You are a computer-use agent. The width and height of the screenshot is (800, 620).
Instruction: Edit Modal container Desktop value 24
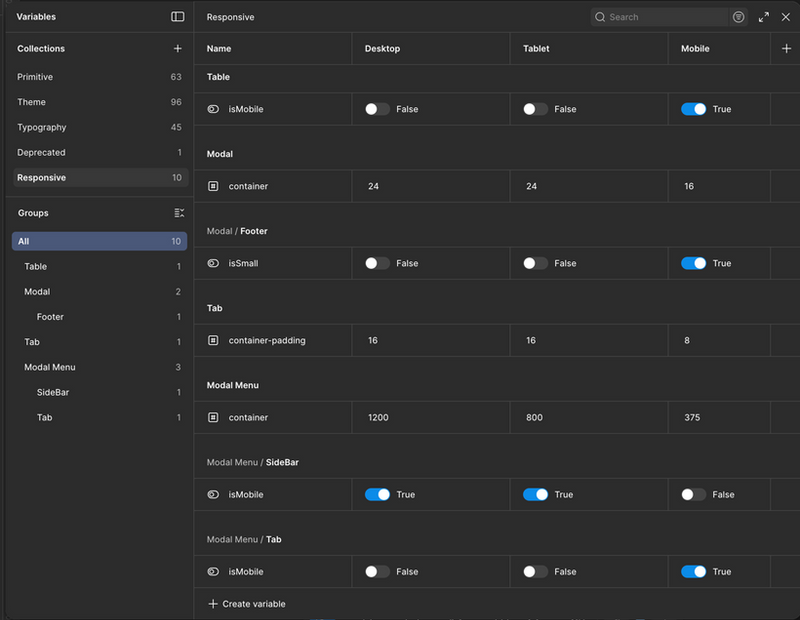tap(431, 186)
